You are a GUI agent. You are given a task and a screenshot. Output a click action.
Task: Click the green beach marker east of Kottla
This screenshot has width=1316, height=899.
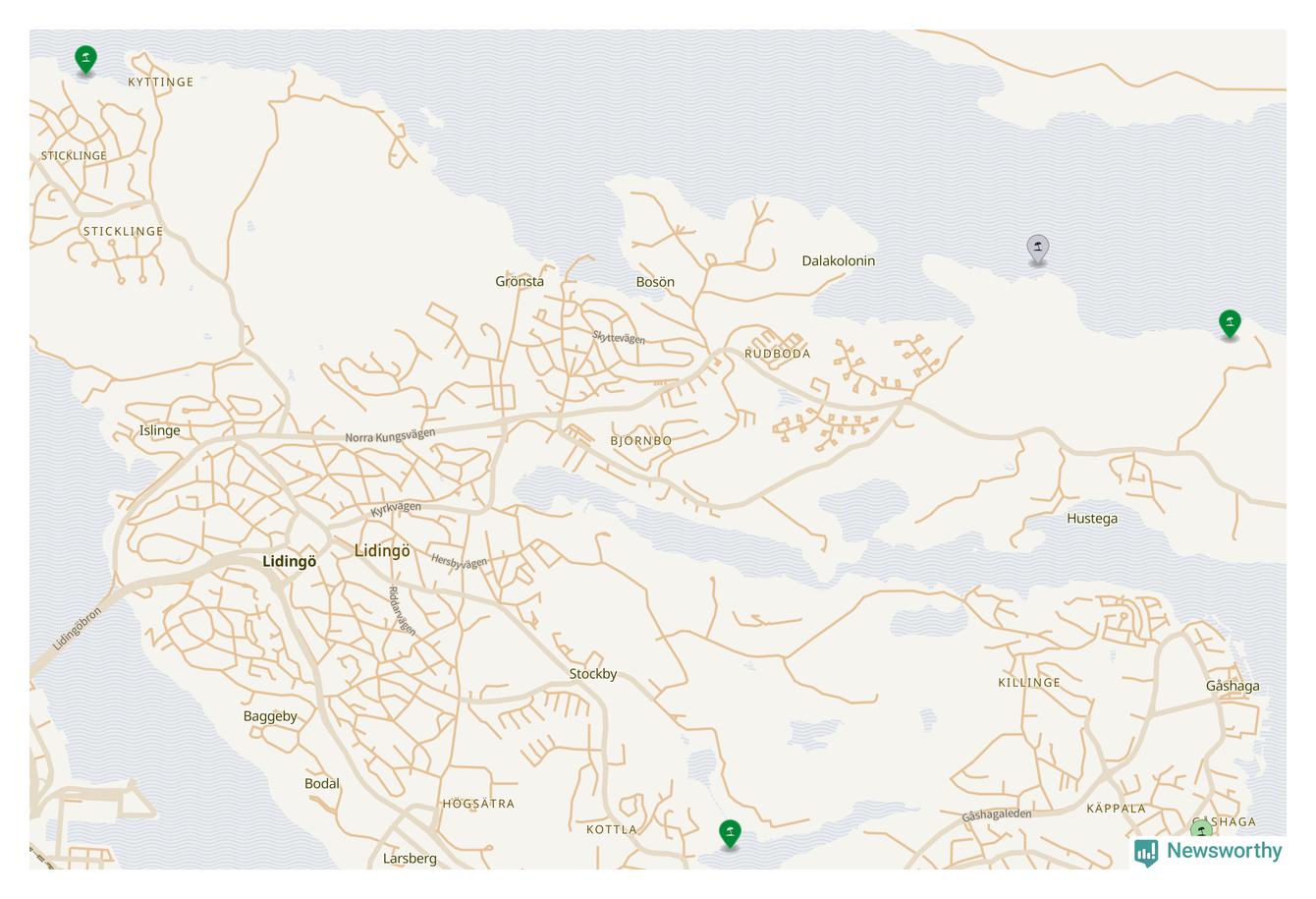coord(730,834)
